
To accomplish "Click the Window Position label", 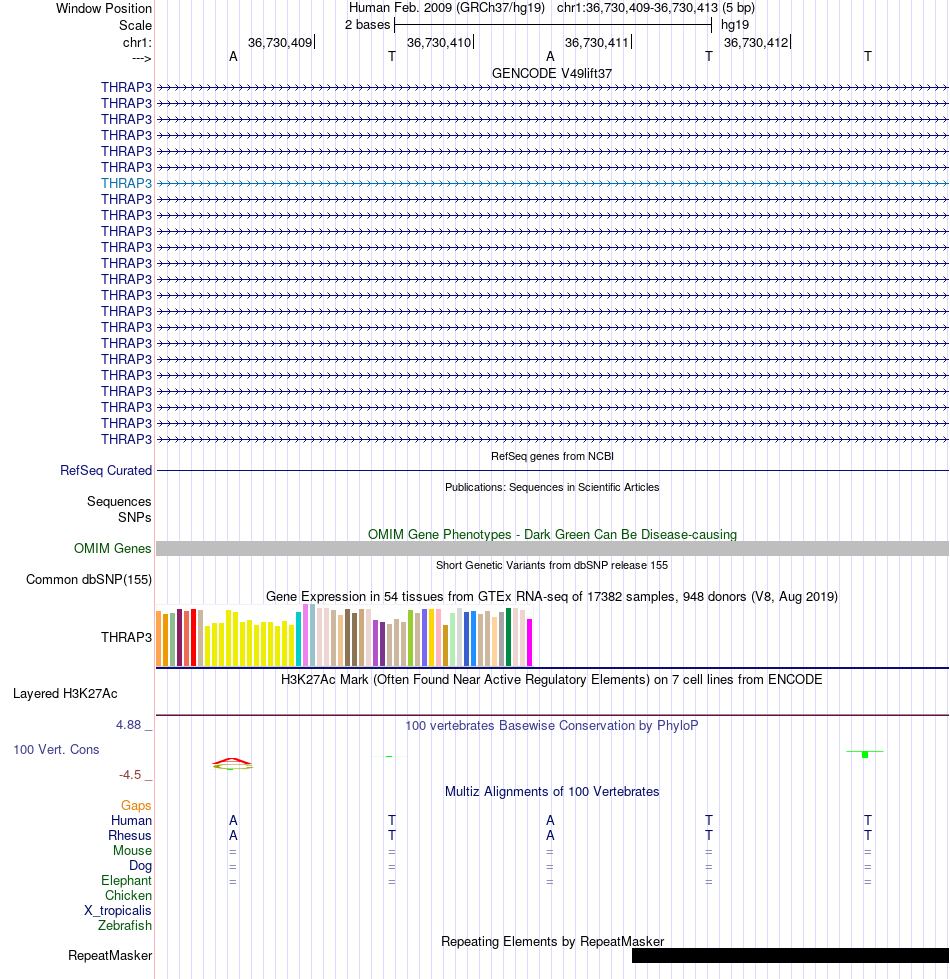I will (x=104, y=9).
